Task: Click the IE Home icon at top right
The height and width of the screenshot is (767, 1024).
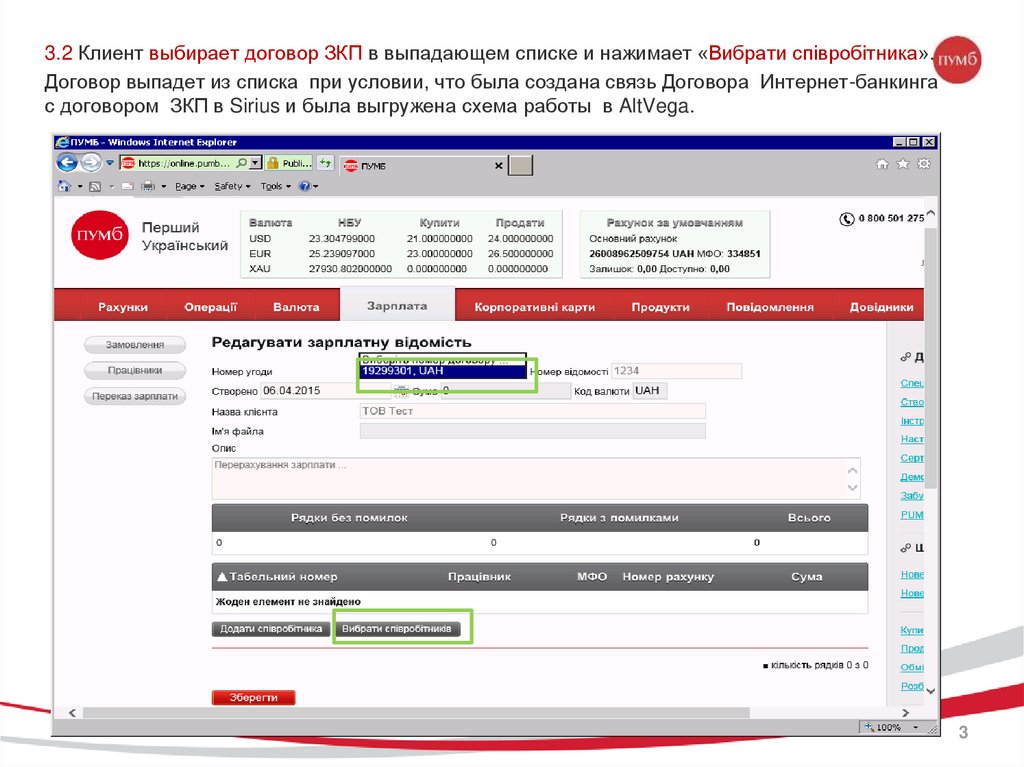Action: (x=883, y=164)
